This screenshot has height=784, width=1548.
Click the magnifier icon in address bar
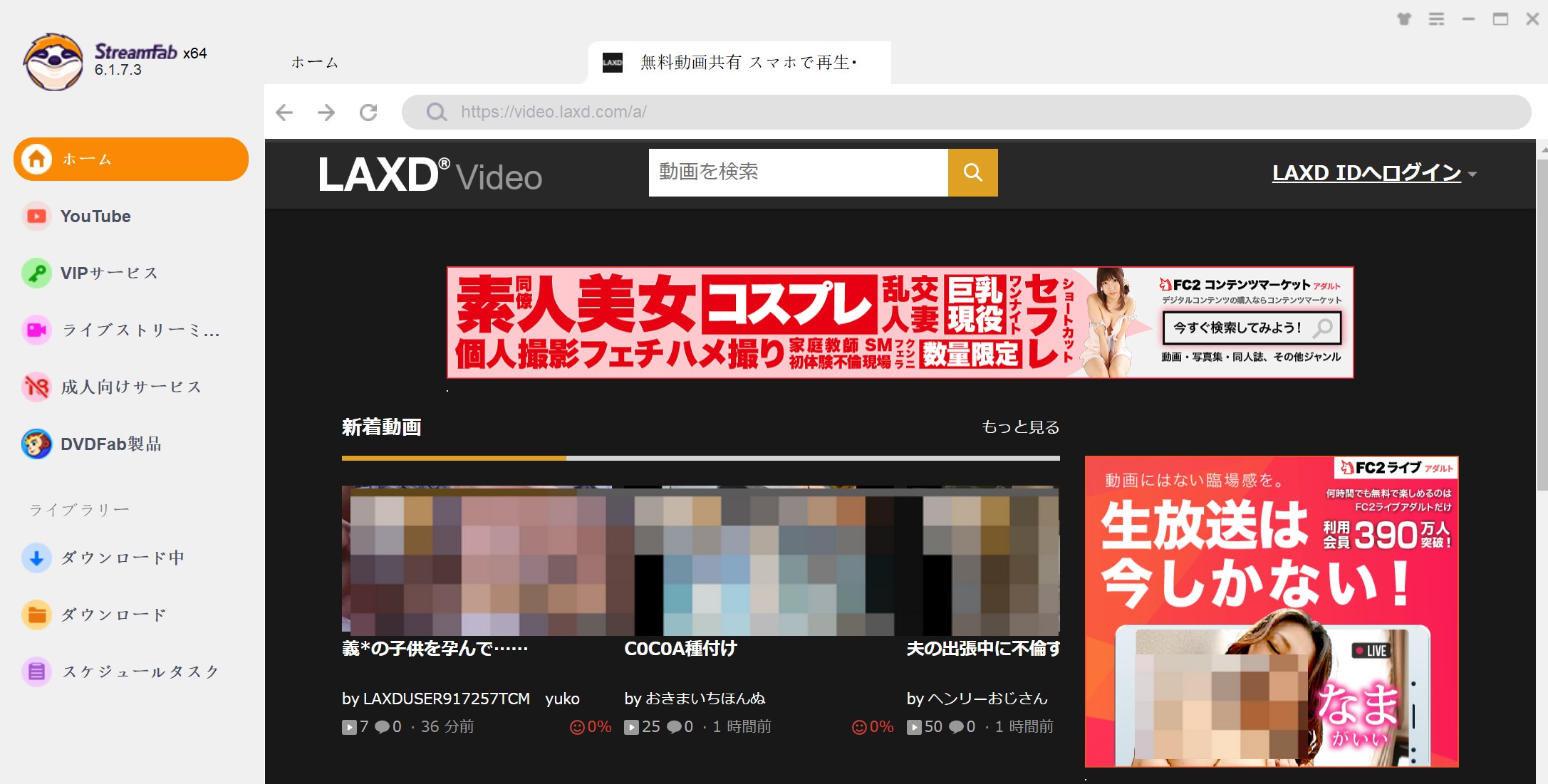(x=436, y=113)
